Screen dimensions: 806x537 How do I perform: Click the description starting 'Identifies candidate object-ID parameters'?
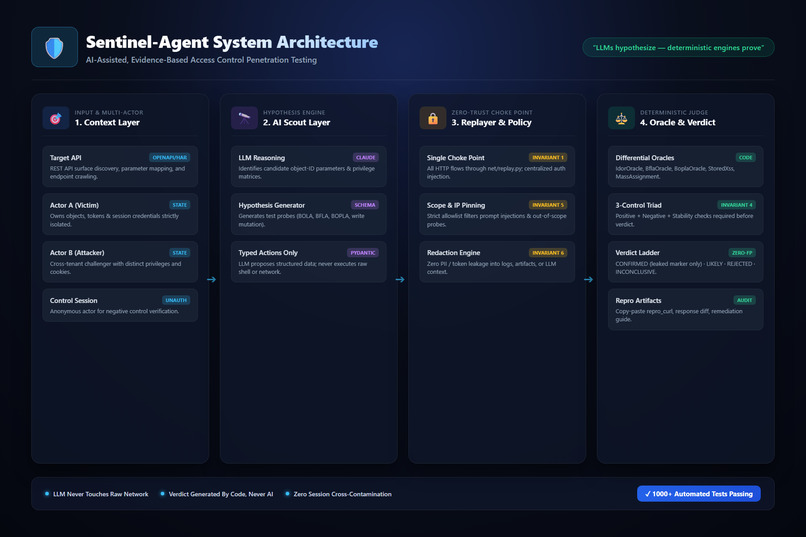(x=306, y=173)
